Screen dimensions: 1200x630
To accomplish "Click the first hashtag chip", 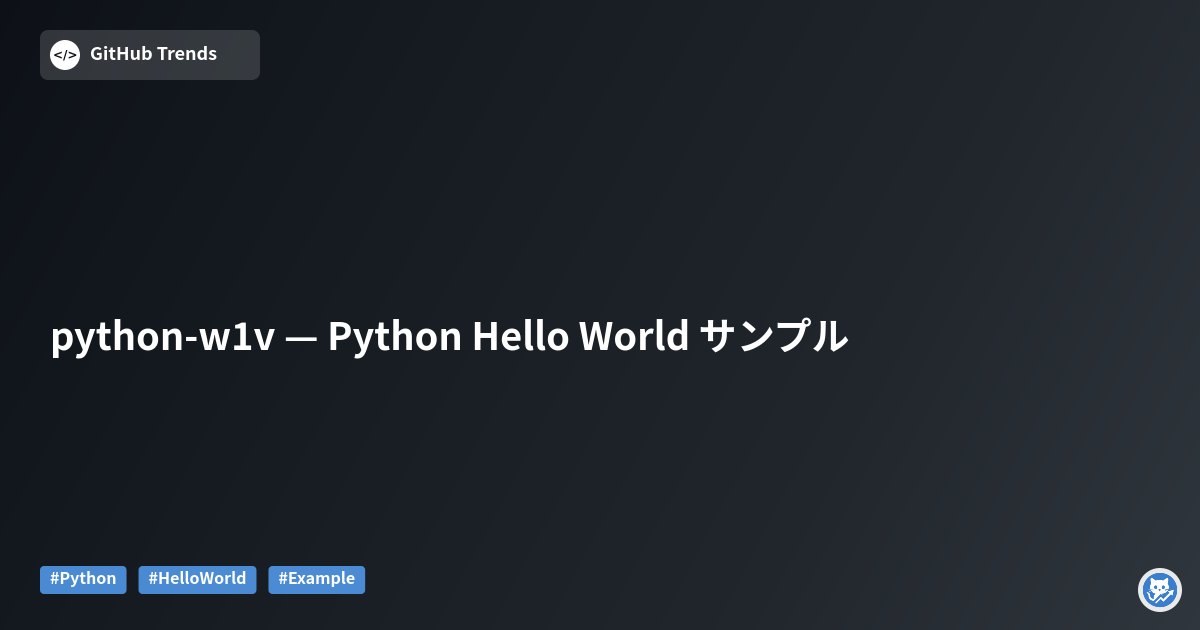I will pyautogui.click(x=83, y=579).
